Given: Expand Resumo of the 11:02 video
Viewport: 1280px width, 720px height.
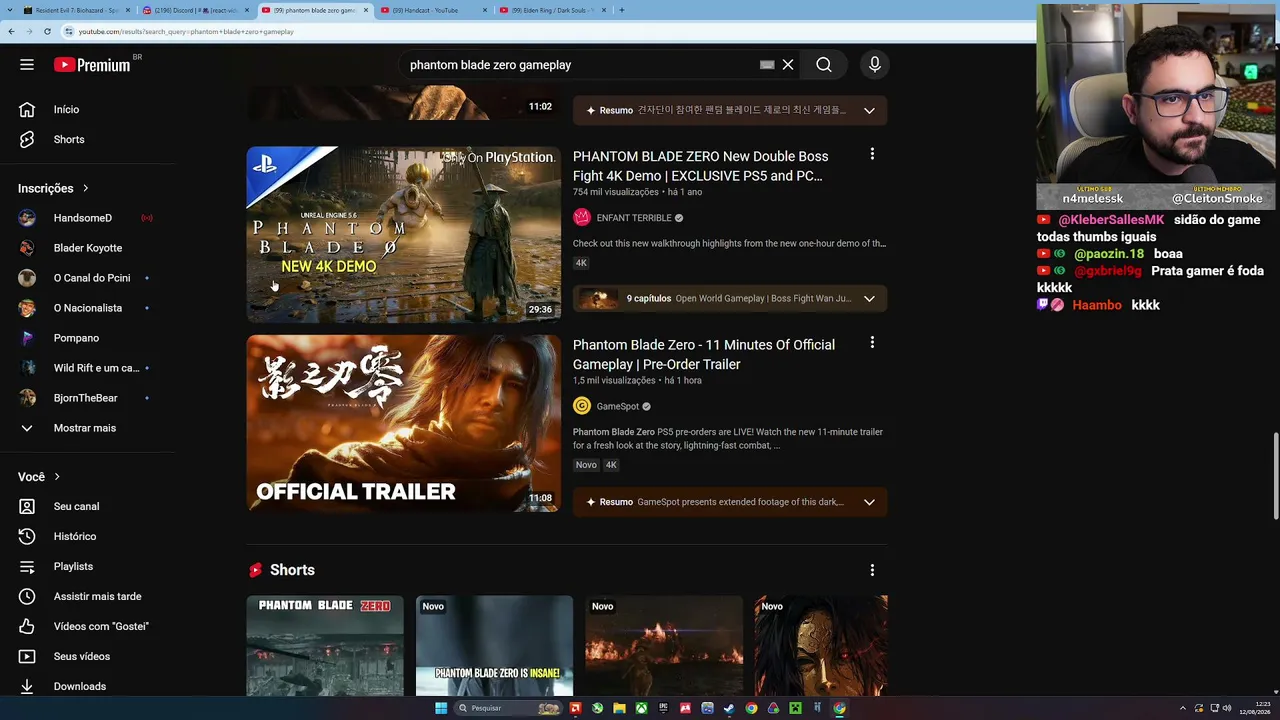Looking at the screenshot, I should pyautogui.click(x=730, y=110).
